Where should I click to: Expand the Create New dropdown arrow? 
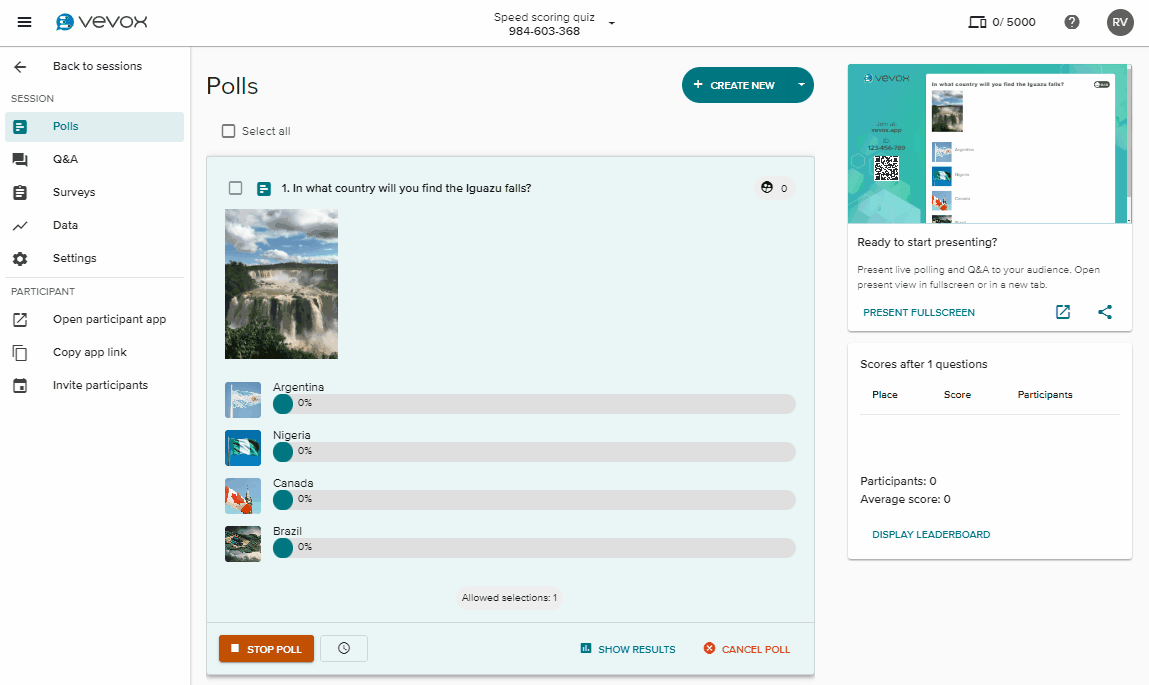click(801, 85)
